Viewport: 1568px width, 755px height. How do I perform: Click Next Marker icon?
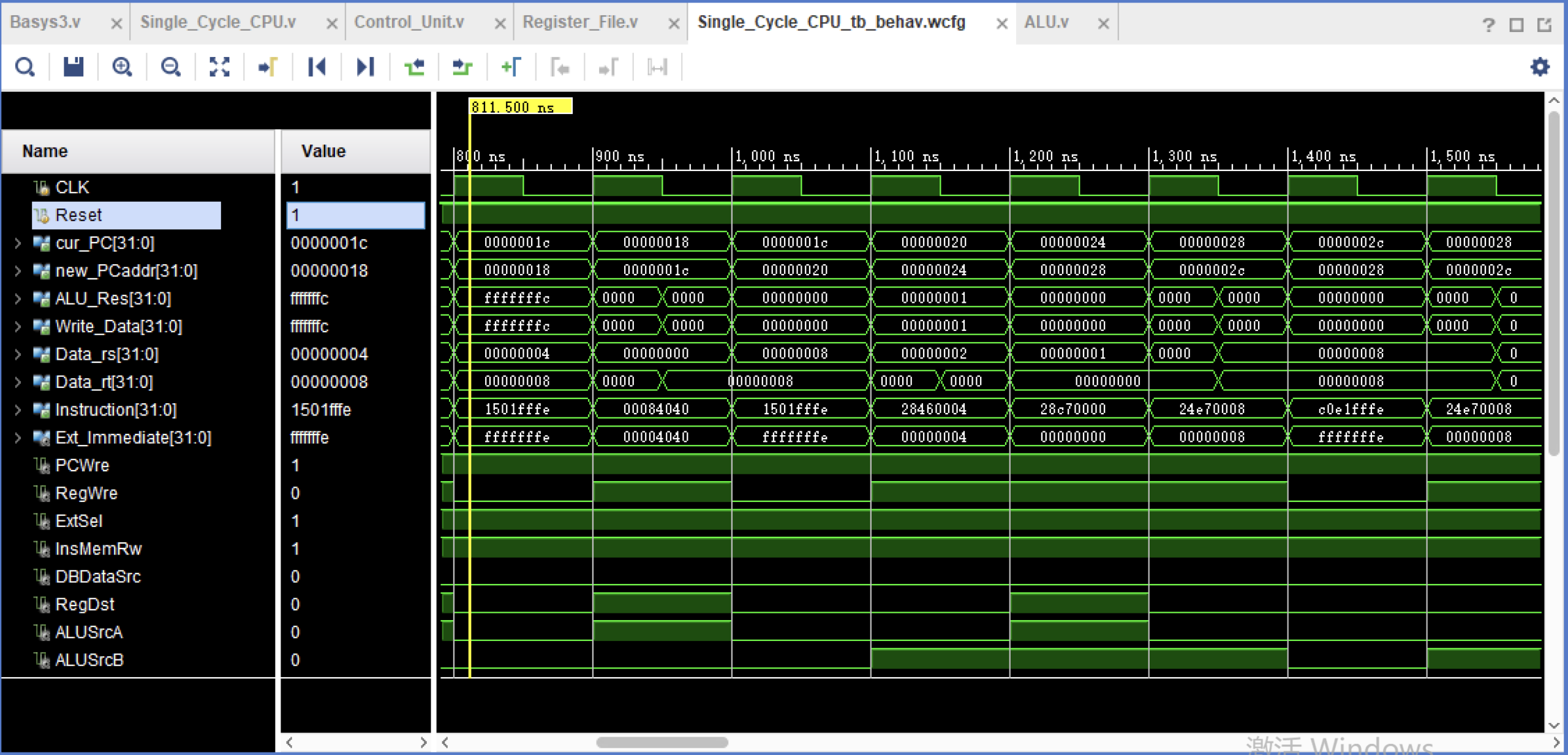pos(608,67)
